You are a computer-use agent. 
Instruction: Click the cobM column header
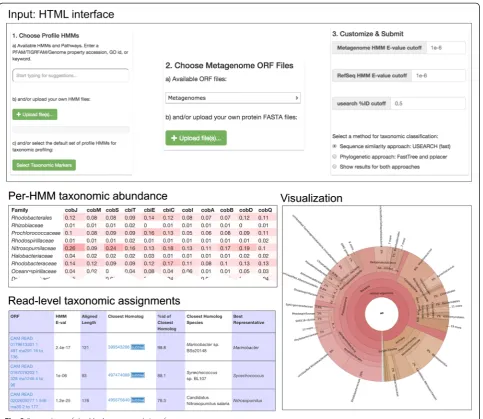tap(94, 210)
